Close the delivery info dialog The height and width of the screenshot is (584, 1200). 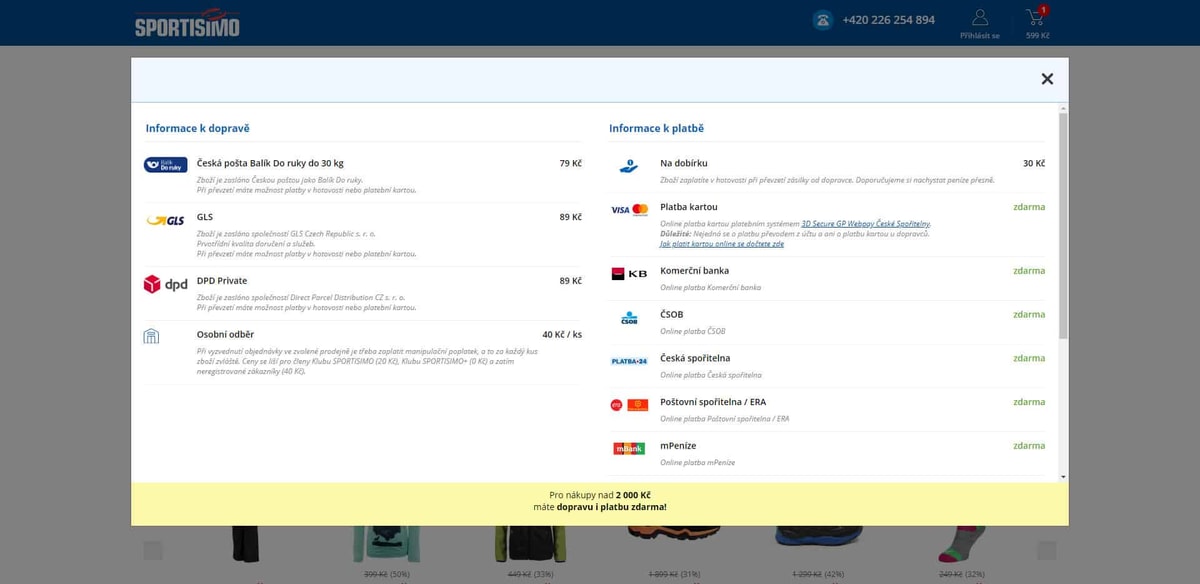pyautogui.click(x=1047, y=79)
